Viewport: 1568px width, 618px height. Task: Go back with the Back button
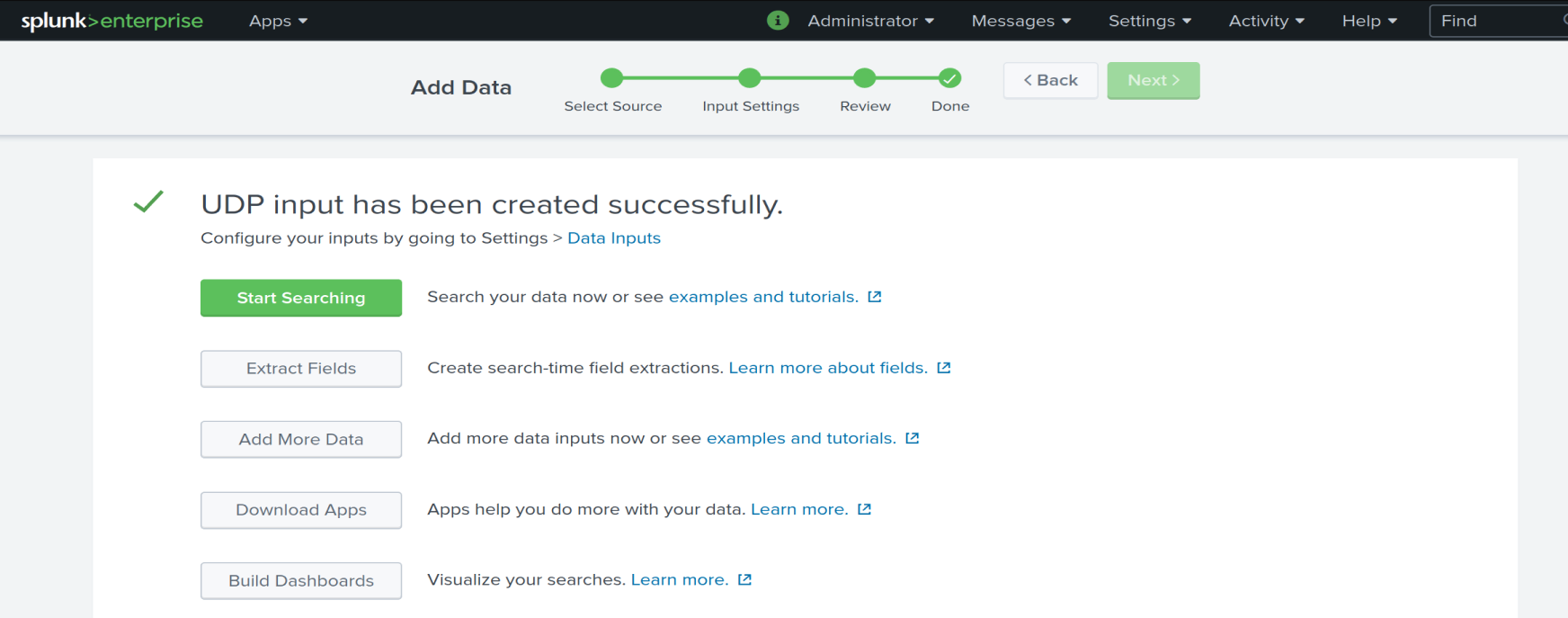point(1051,80)
